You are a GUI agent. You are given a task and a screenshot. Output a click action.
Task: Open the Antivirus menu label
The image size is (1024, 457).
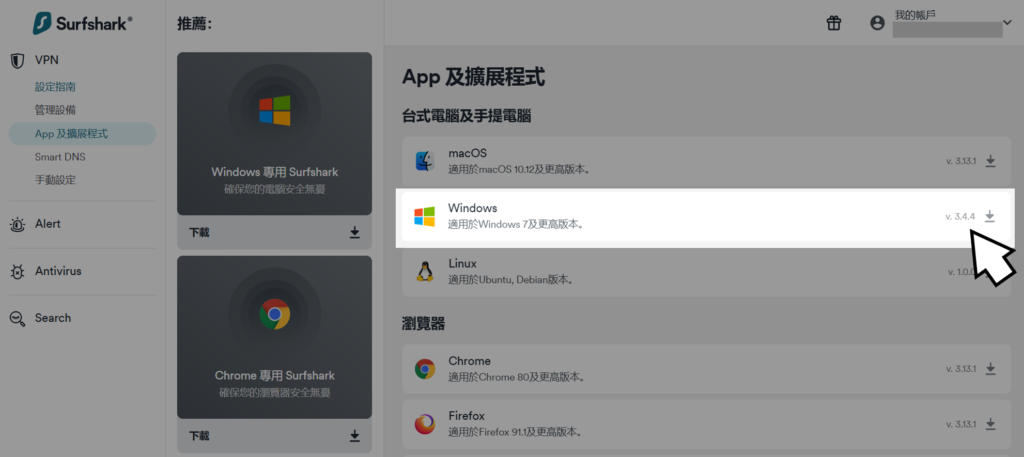pyautogui.click(x=58, y=271)
